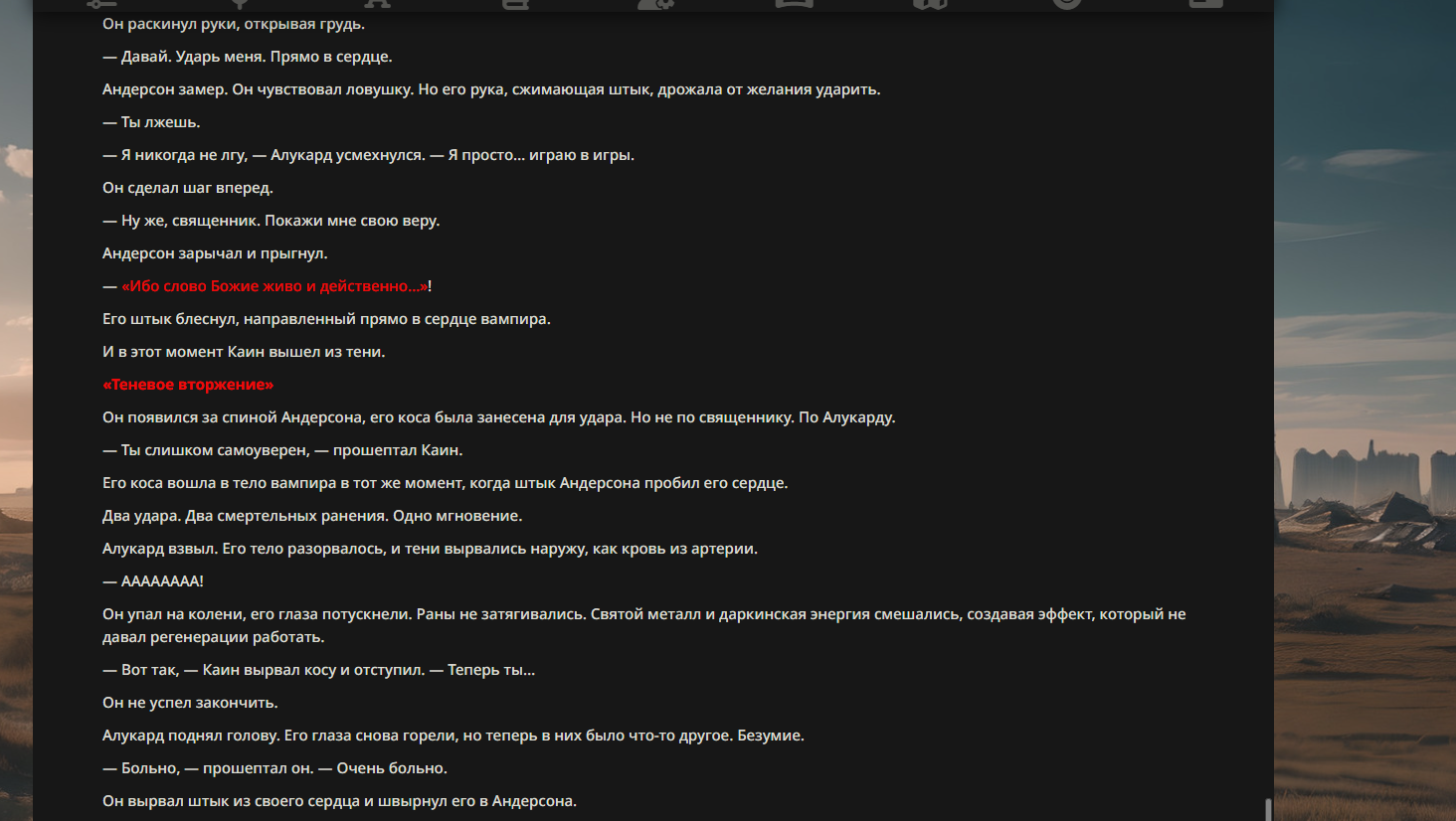Click the line "— Ты лжешь."
This screenshot has width=1456, height=821.
[x=151, y=122]
